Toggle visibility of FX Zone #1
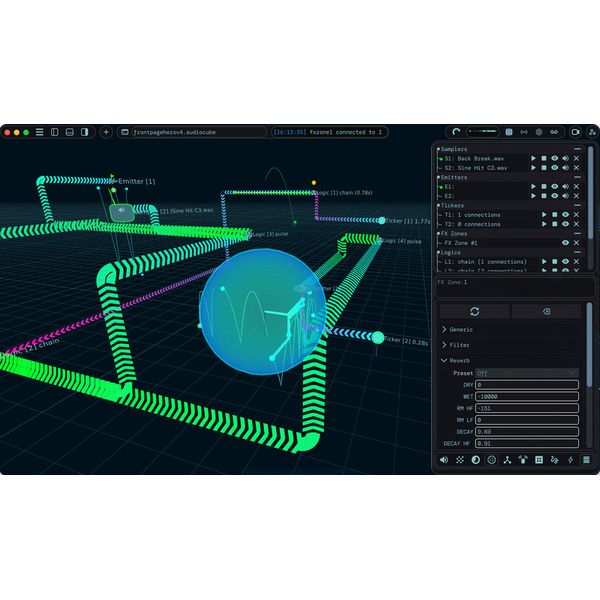The image size is (600, 600). click(565, 243)
